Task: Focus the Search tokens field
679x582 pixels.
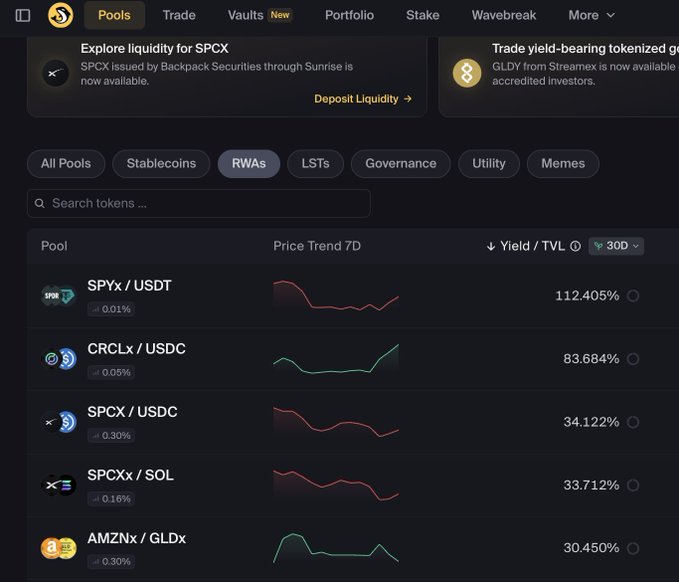Action: (199, 203)
